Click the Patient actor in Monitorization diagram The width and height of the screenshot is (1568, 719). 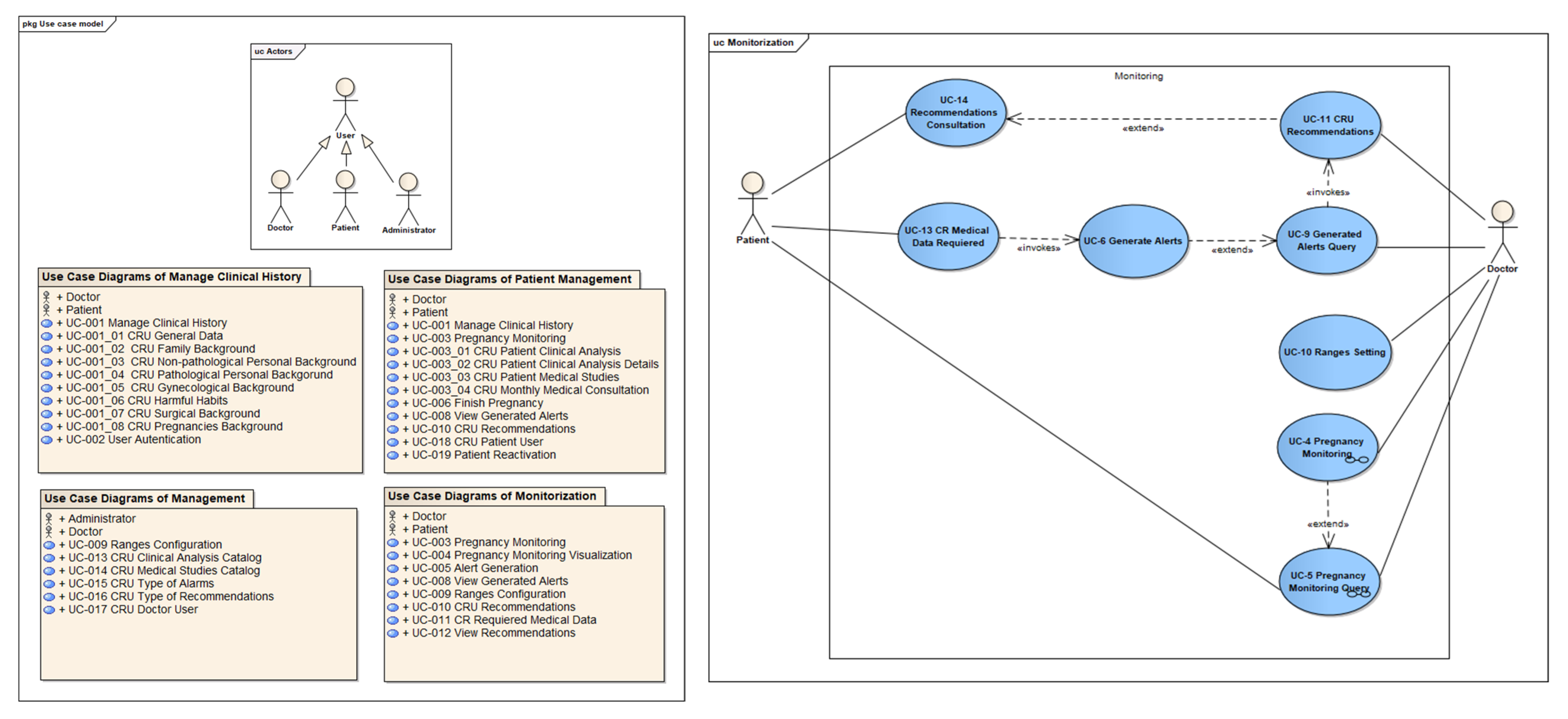coord(753,208)
